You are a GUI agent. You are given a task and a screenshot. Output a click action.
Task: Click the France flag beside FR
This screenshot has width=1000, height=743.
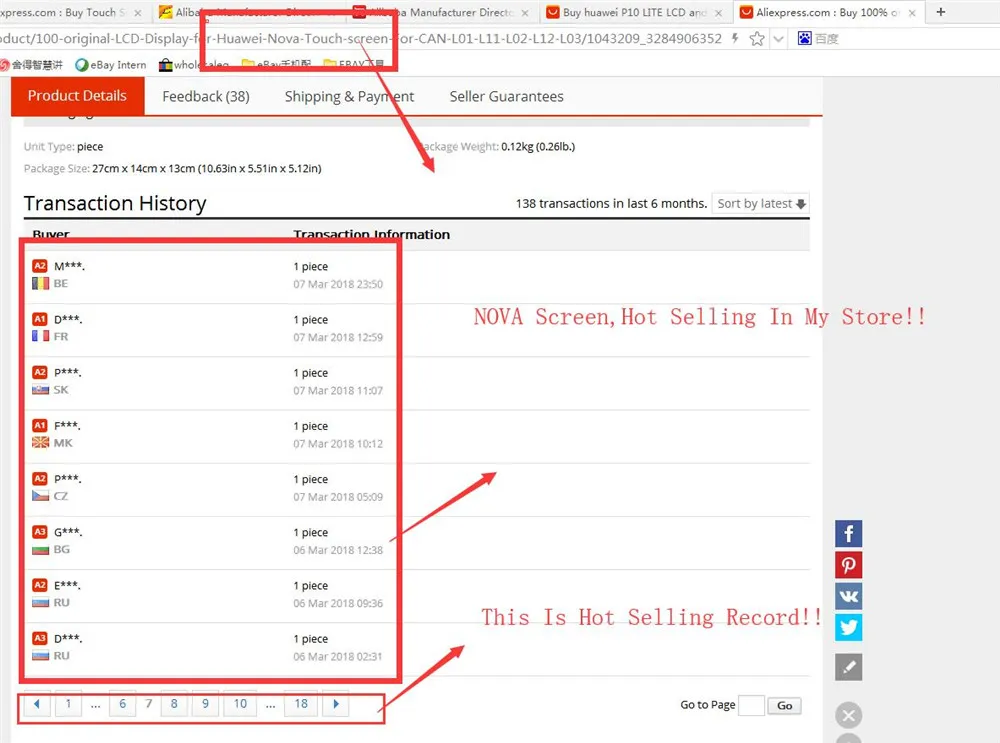coord(40,336)
